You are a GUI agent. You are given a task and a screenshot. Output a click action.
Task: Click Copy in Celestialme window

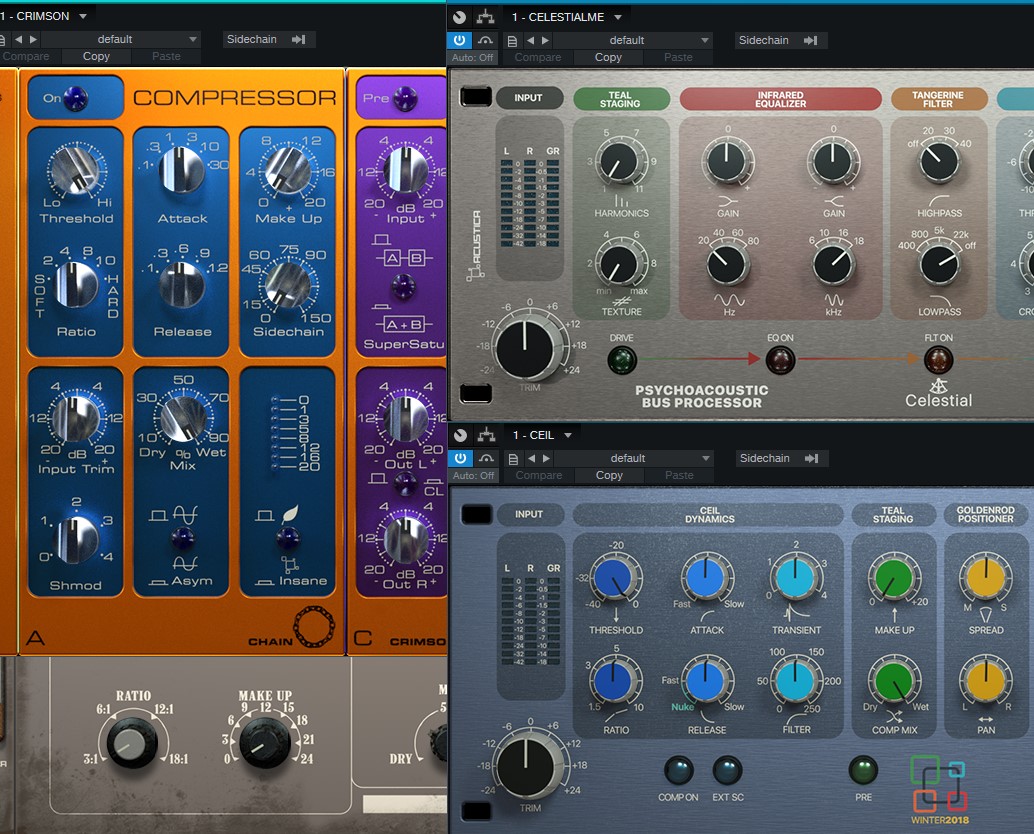click(608, 57)
